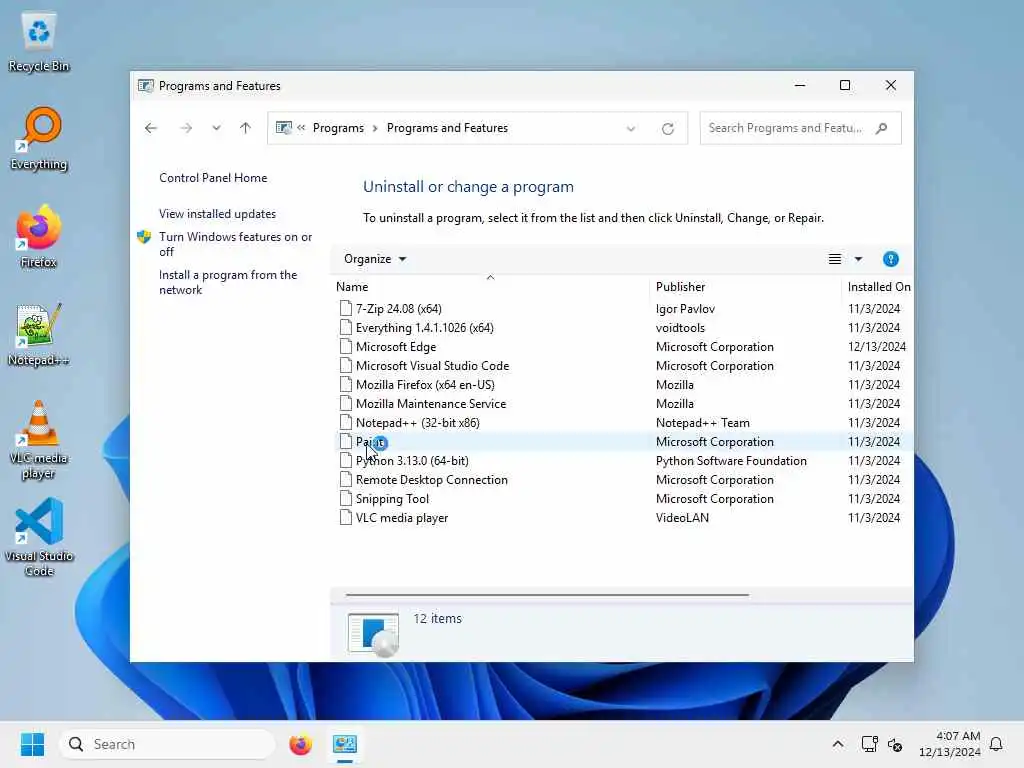1024x768 pixels.
Task: Click the Programs and Features title bar icon
Action: click(x=146, y=86)
